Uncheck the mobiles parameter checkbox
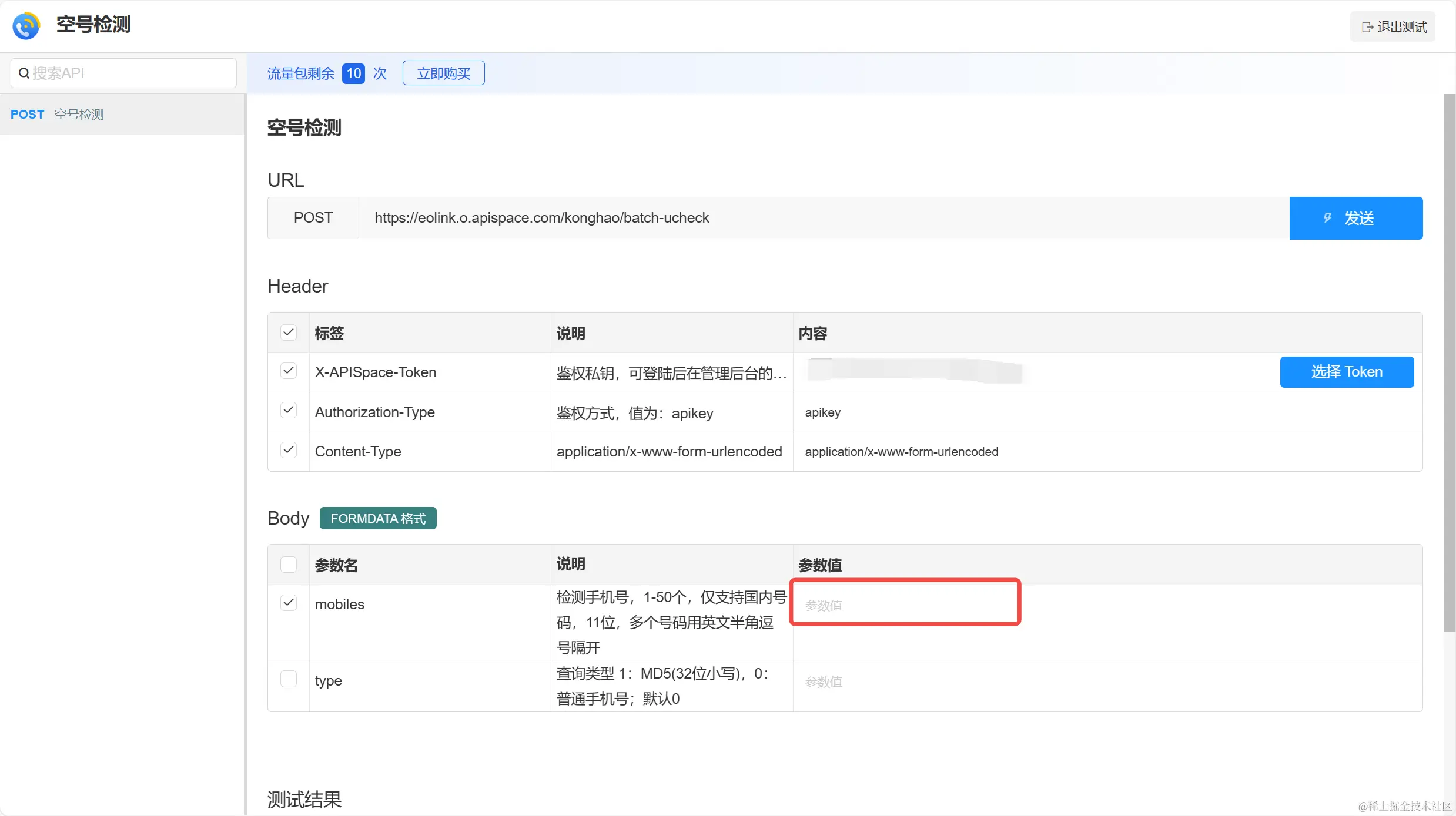This screenshot has width=1456, height=816. [x=288, y=603]
